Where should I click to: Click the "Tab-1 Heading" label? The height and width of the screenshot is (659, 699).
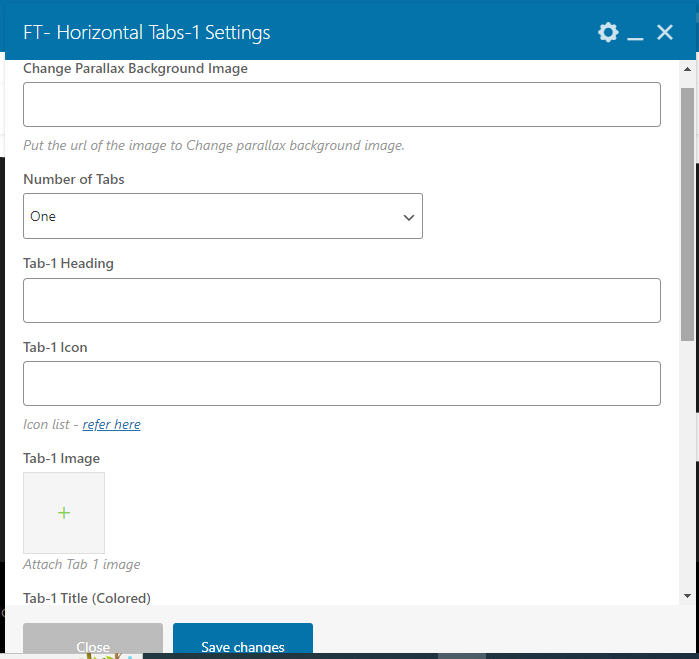point(68,263)
